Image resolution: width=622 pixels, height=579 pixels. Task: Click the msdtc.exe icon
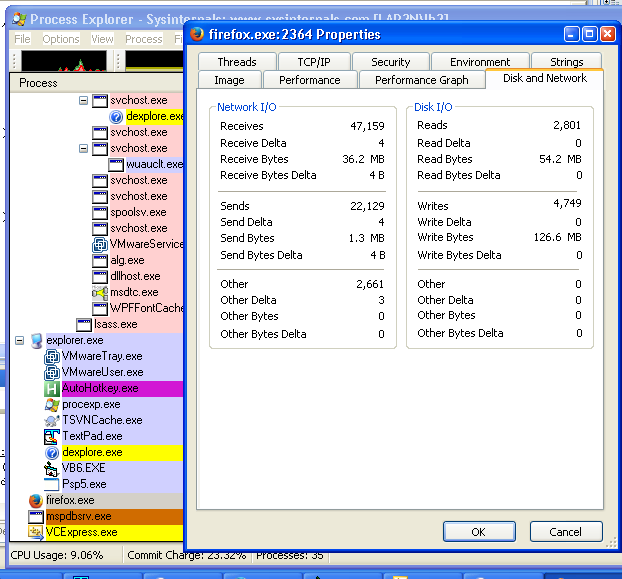click(100, 293)
